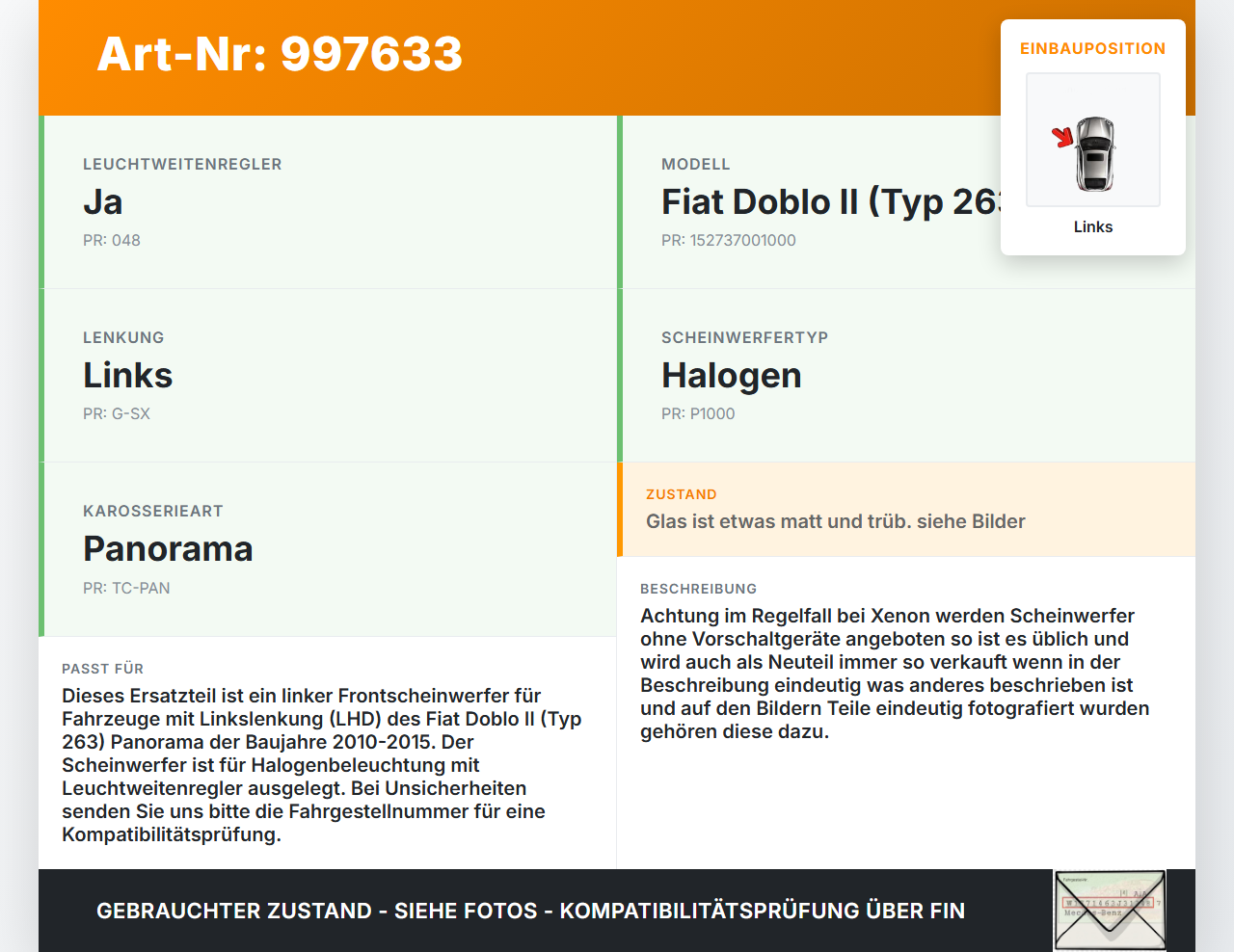Click the Karosserieart Panorama card
This screenshot has width=1234, height=952.
[x=328, y=549]
